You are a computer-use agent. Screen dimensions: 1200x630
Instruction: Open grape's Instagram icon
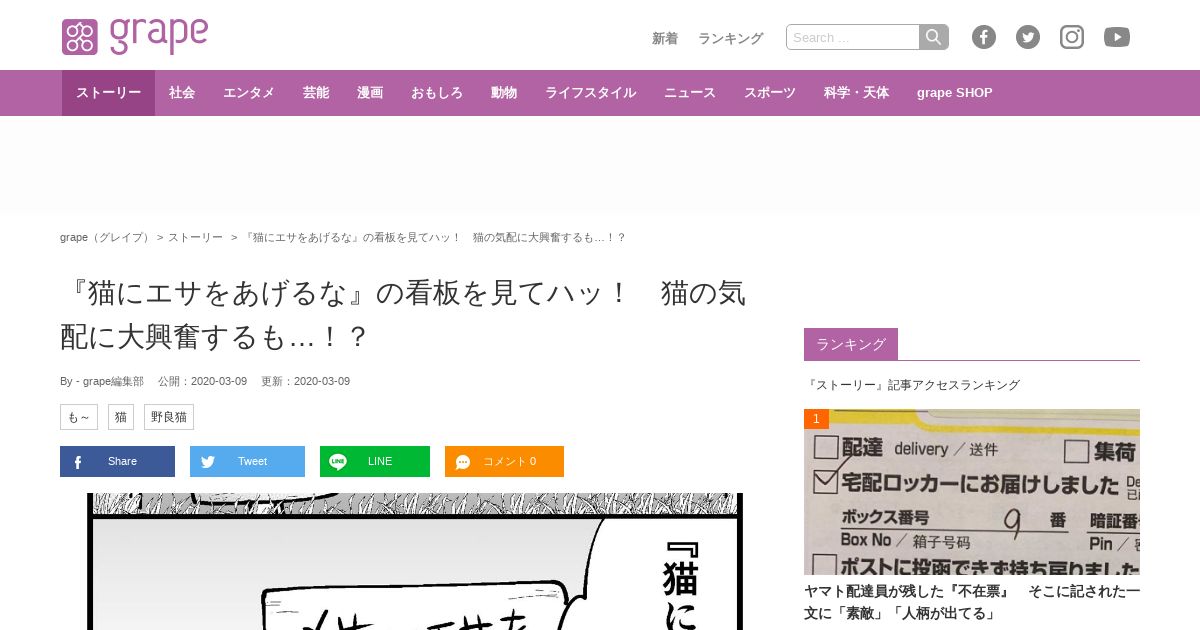pos(1072,37)
